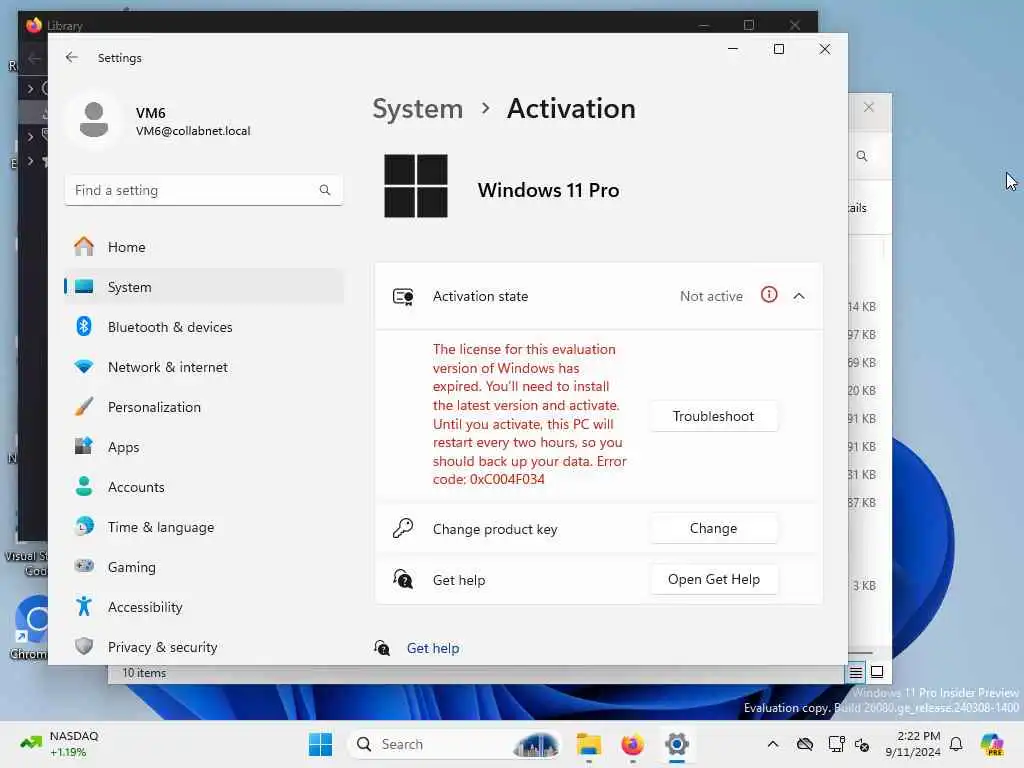The height and width of the screenshot is (768, 1024).
Task: Focus the Find a setting search box
Action: tap(204, 190)
